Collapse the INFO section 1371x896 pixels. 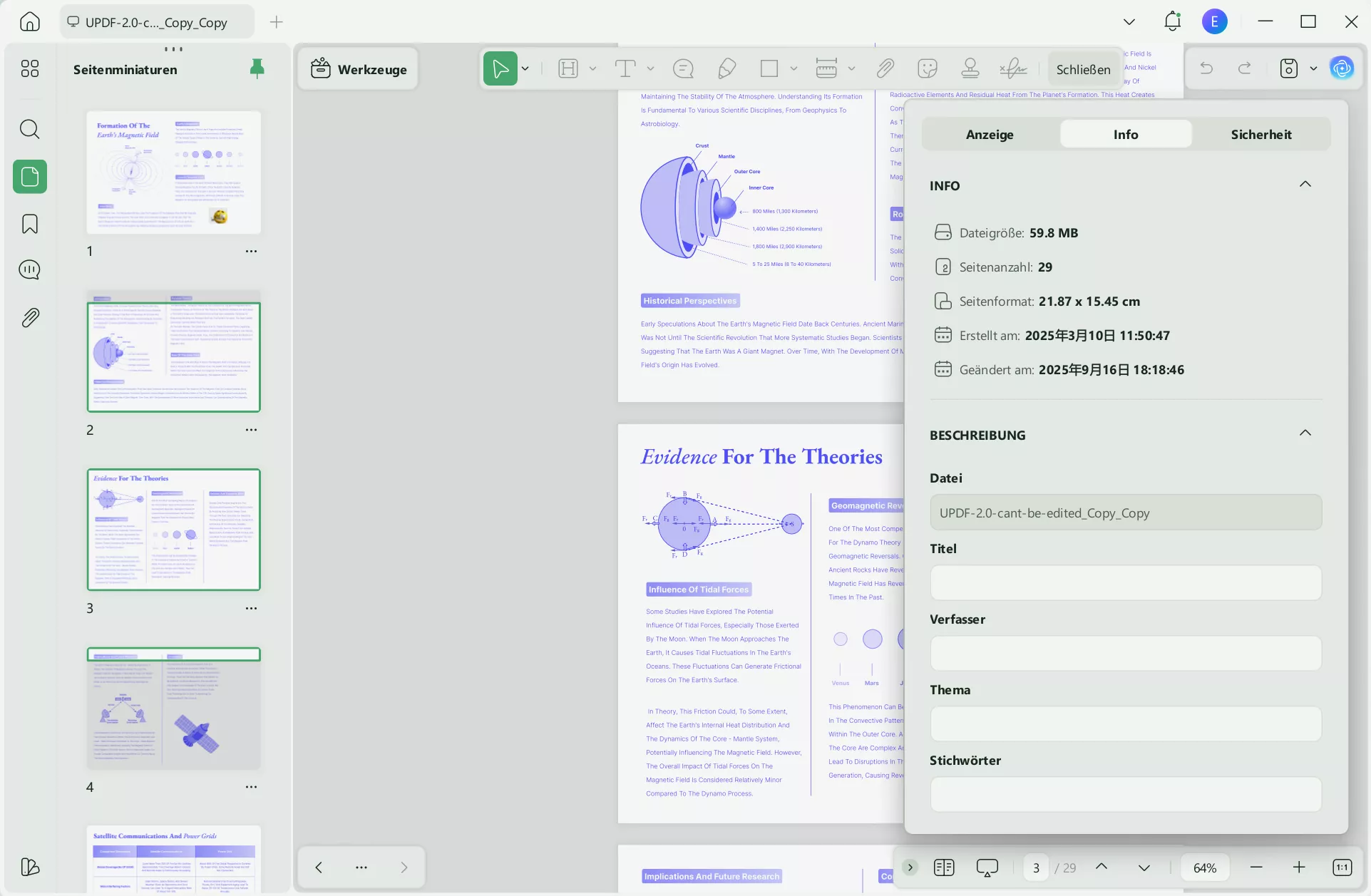pyautogui.click(x=1305, y=184)
